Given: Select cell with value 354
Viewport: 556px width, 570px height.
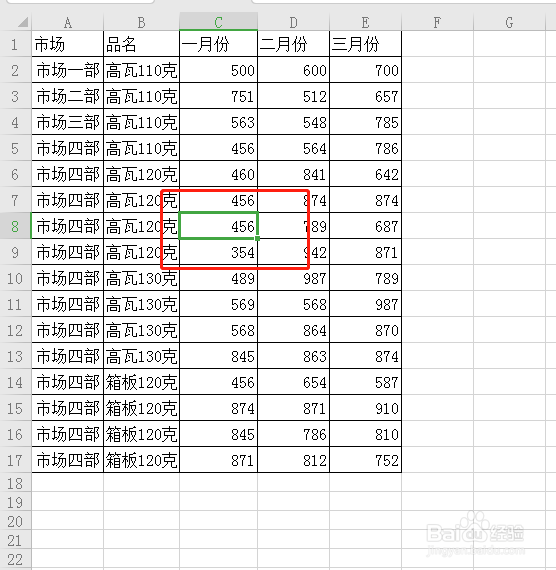Looking at the screenshot, I should pos(219,252).
